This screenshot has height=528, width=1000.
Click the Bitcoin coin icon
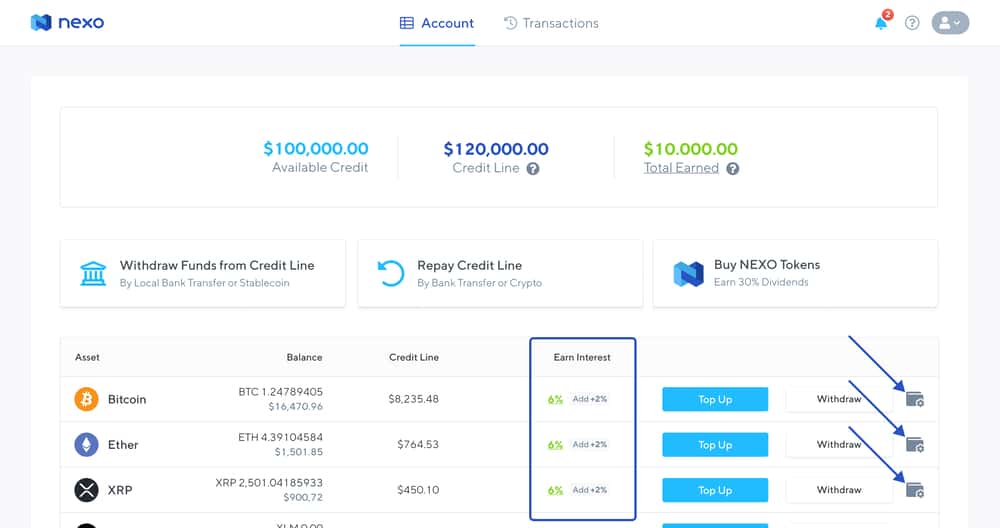click(87, 400)
